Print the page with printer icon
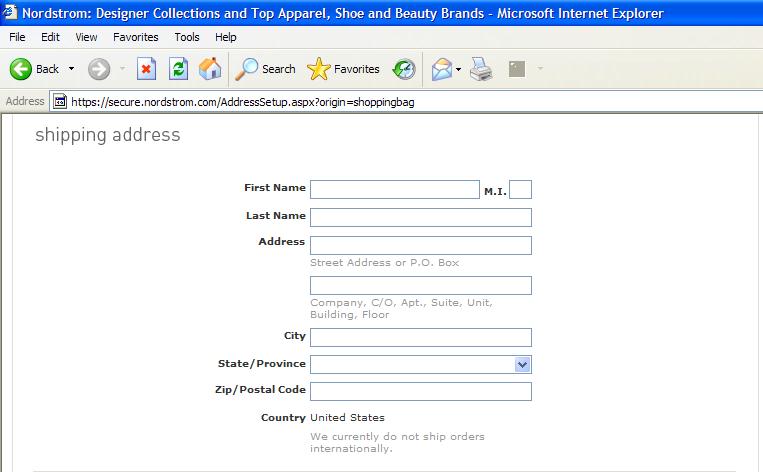 pos(481,69)
